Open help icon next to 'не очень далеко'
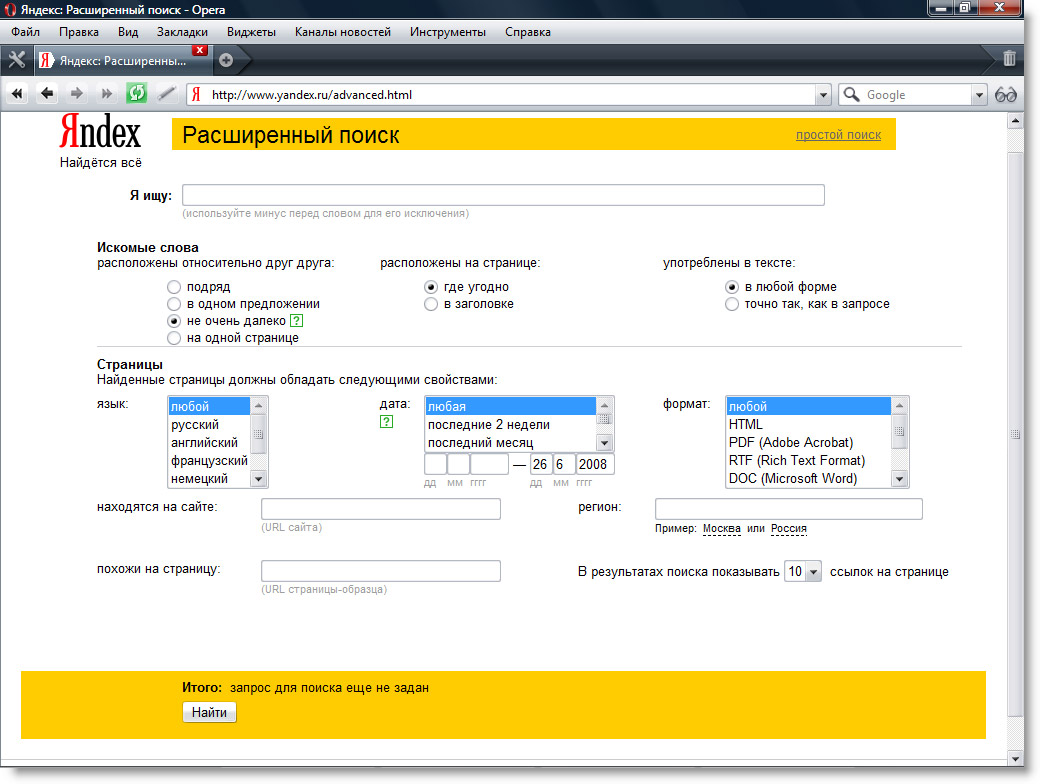This screenshot has height=784, width=1040. point(296,321)
